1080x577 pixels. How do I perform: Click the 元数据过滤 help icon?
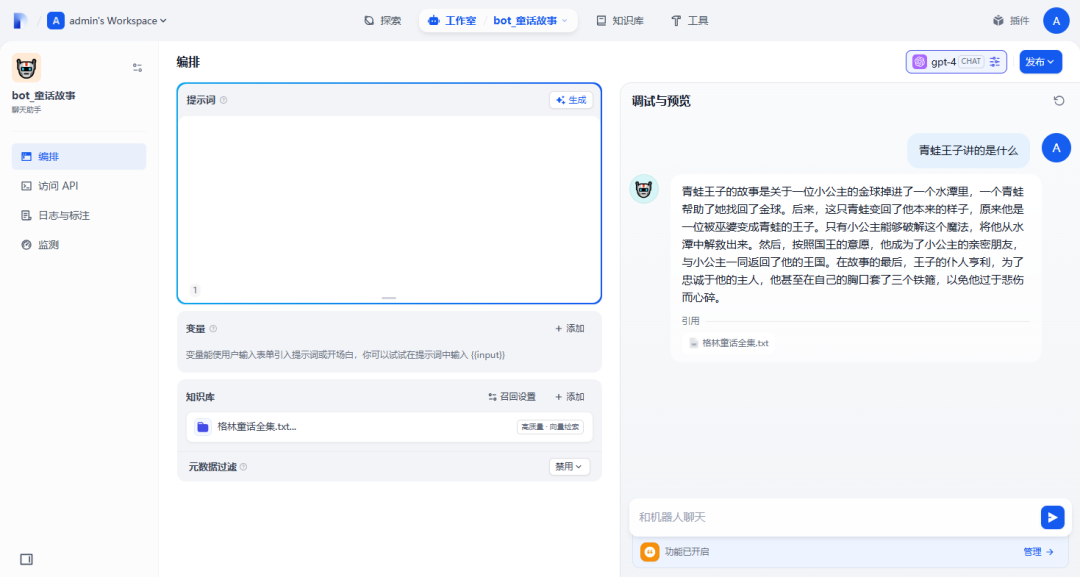point(243,467)
